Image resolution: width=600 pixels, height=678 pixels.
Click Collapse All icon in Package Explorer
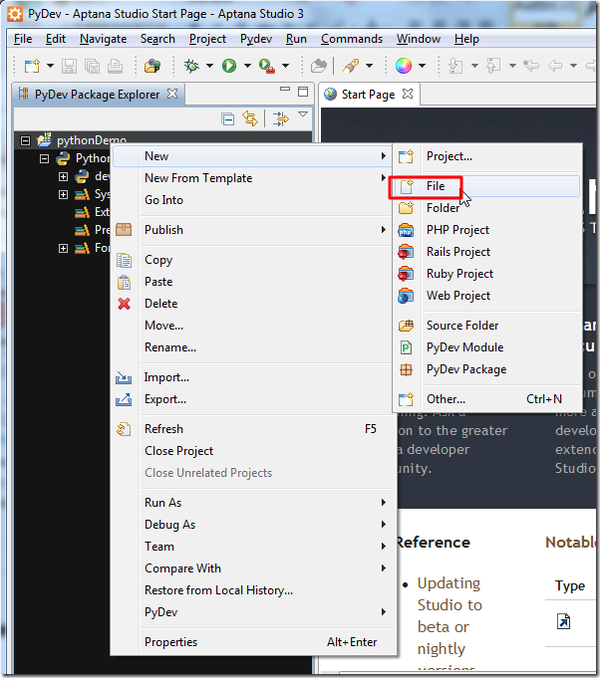coord(228,118)
